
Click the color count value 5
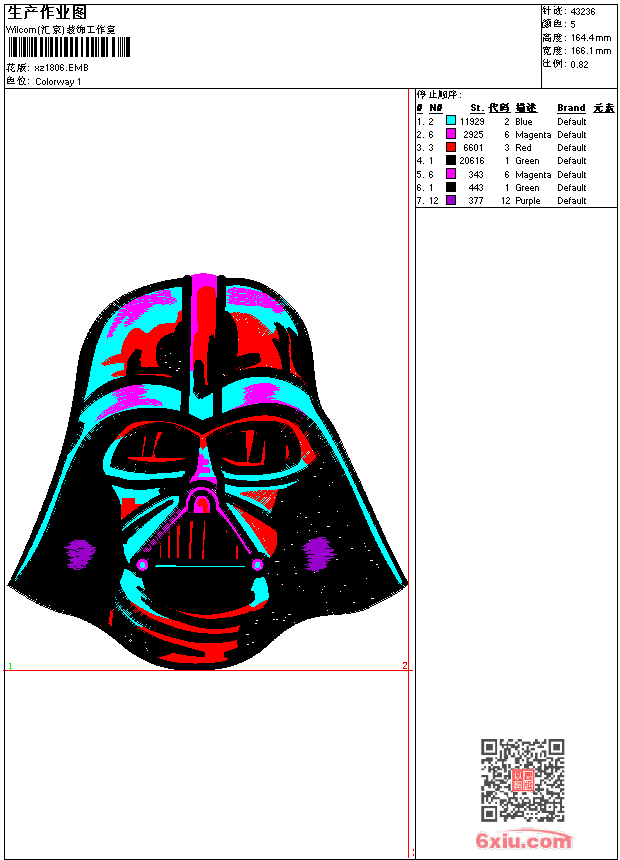573,25
